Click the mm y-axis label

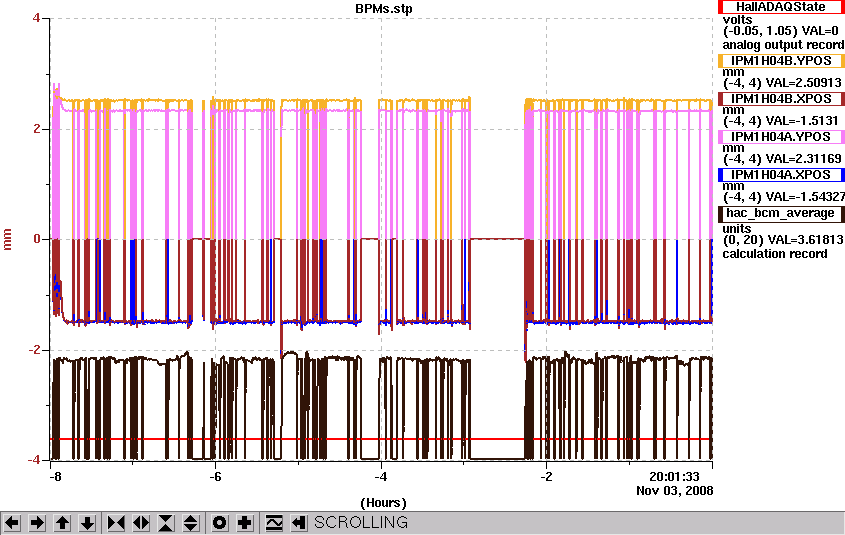coord(8,239)
